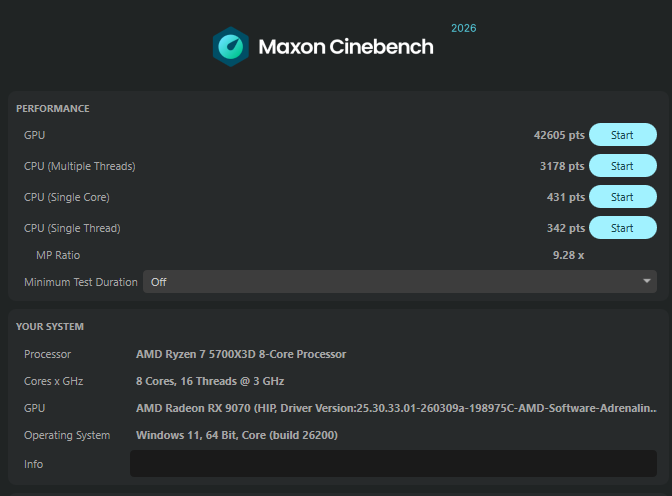Click the 431 pts single core score

(x=566, y=197)
